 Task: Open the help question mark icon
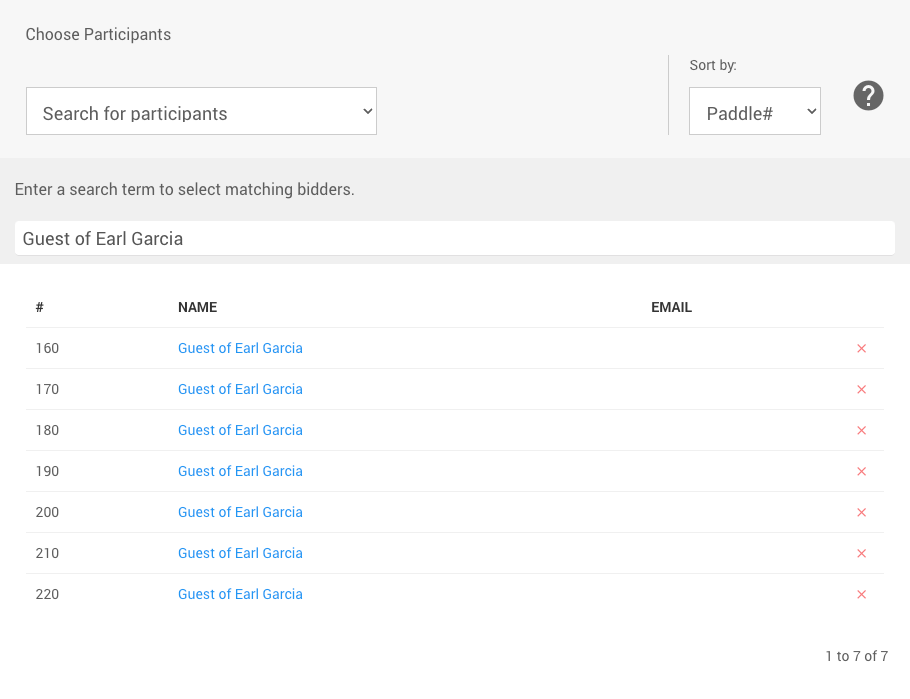point(868,96)
